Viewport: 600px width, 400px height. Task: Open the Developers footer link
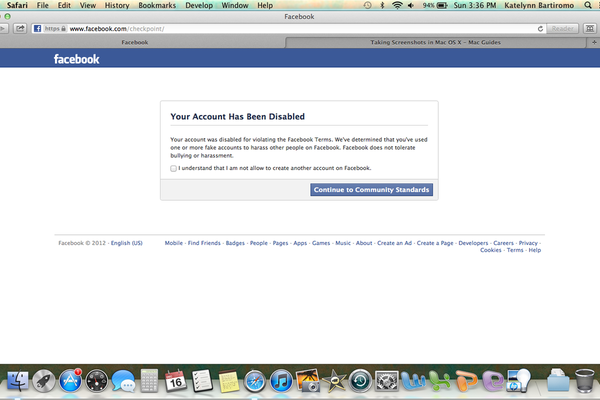(473, 243)
